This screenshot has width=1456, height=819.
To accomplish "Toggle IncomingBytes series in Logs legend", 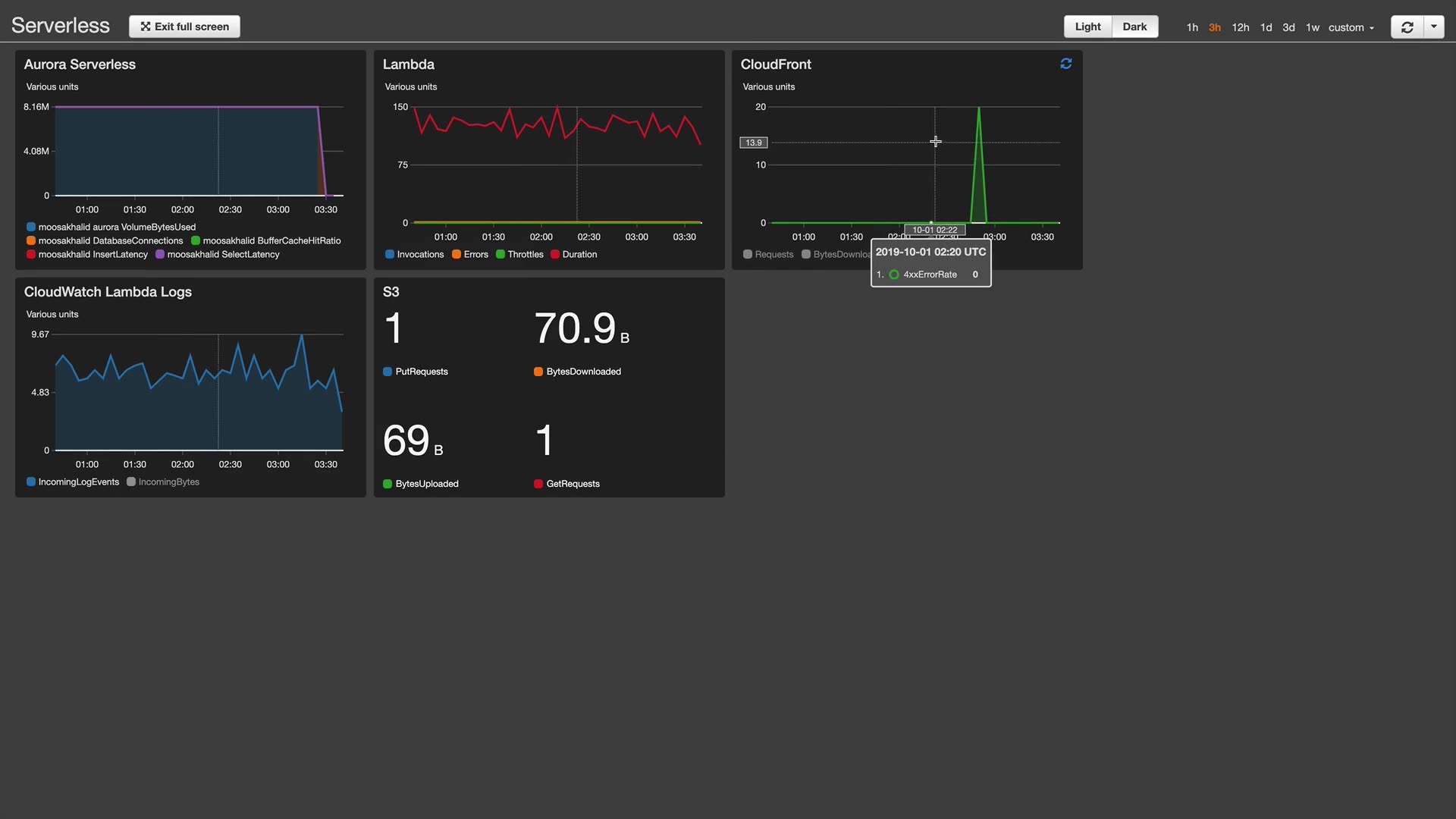I will (168, 482).
